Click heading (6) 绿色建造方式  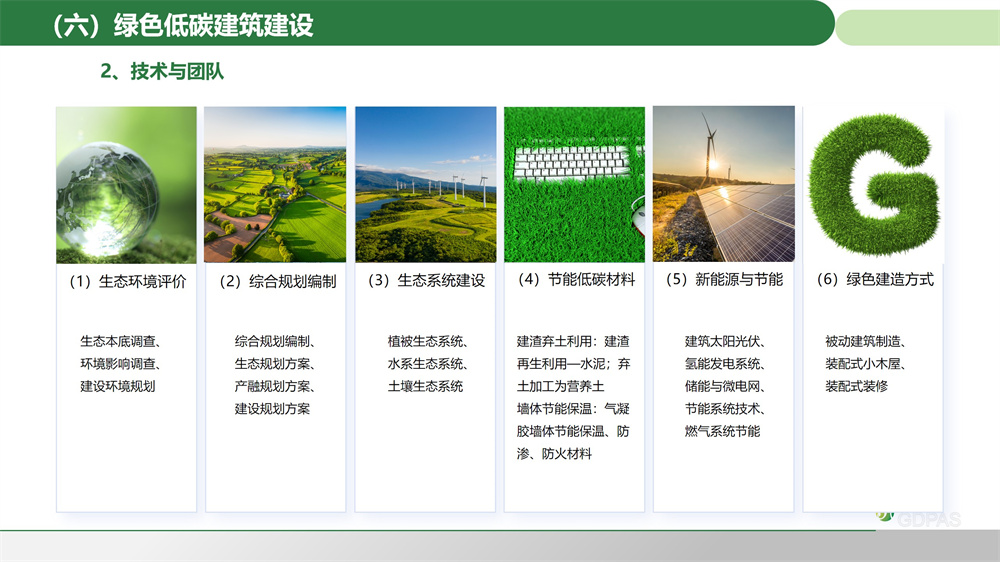pyautogui.click(x=873, y=280)
